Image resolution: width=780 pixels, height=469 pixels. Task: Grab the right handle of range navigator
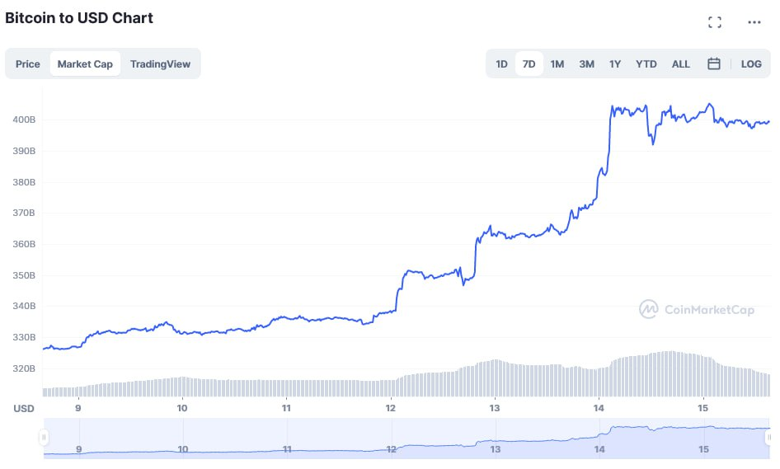click(769, 437)
